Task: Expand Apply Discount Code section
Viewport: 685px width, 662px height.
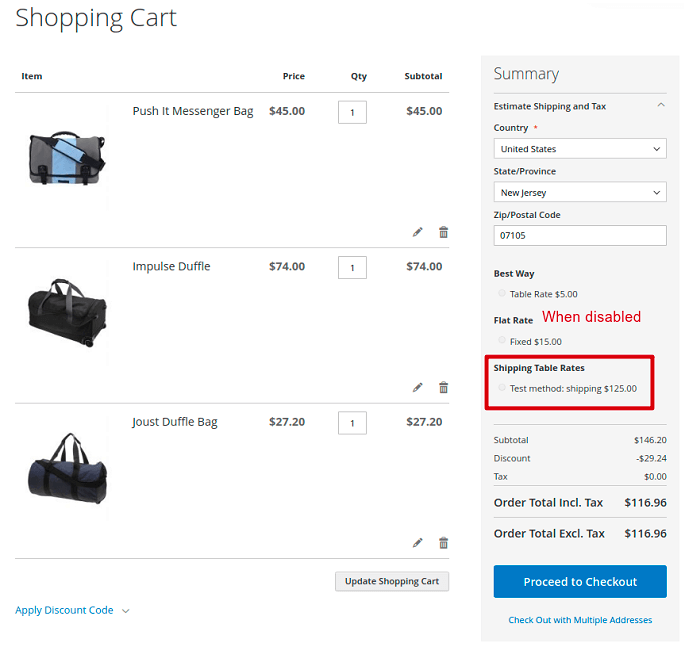Action: pyautogui.click(x=72, y=610)
